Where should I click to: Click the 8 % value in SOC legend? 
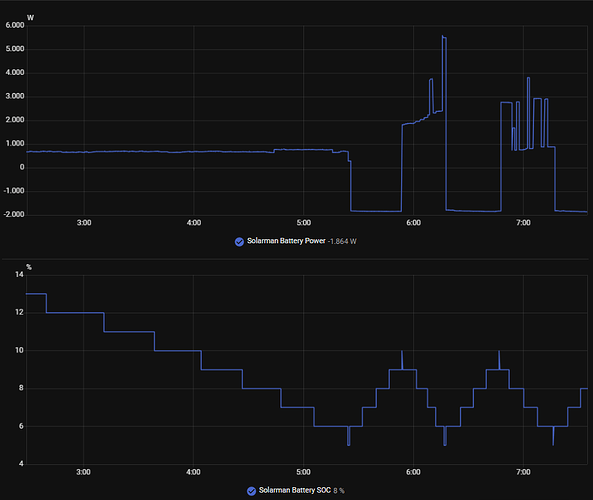[339, 491]
